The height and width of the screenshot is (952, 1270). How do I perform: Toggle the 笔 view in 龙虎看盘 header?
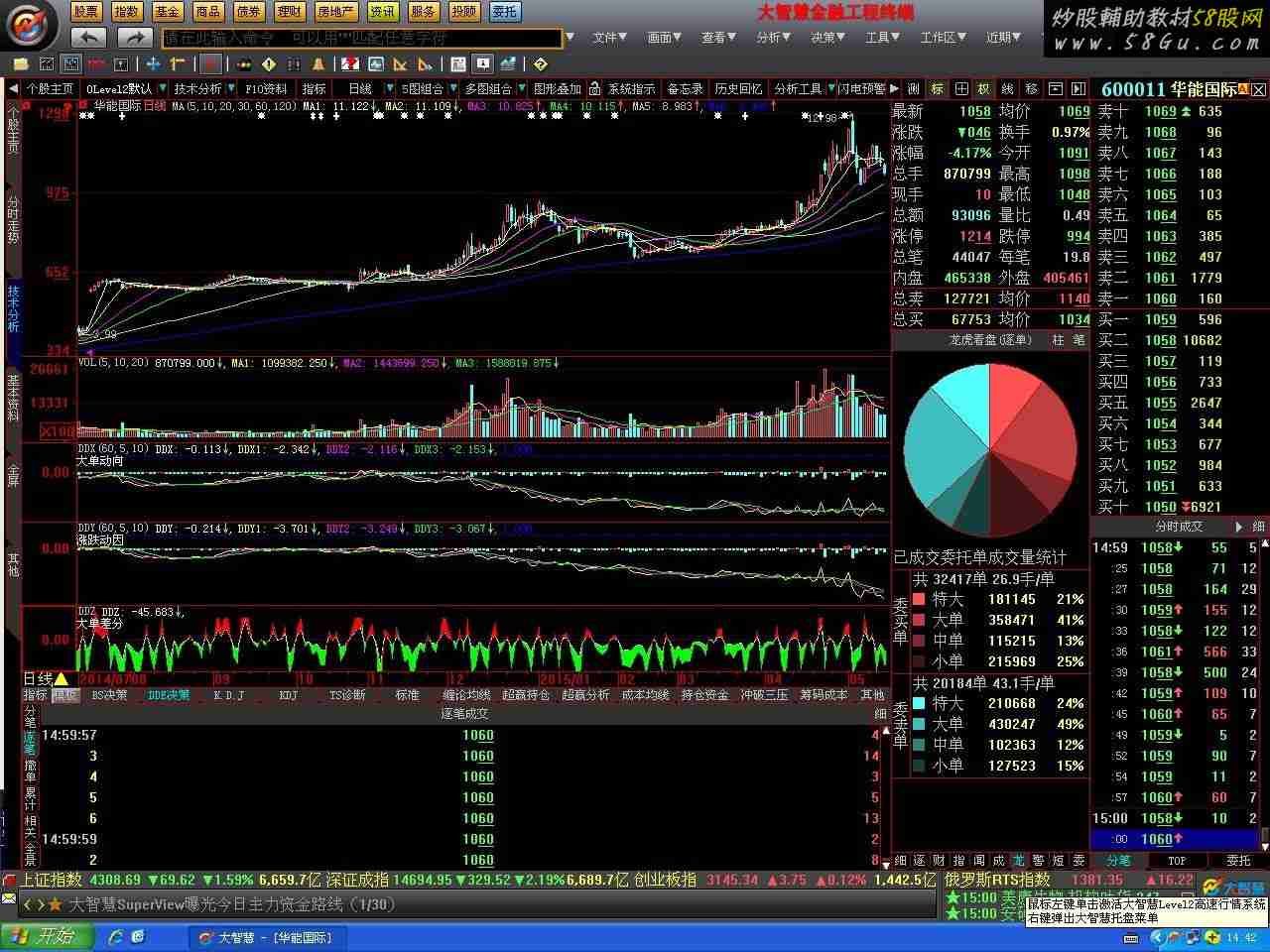click(x=1078, y=340)
